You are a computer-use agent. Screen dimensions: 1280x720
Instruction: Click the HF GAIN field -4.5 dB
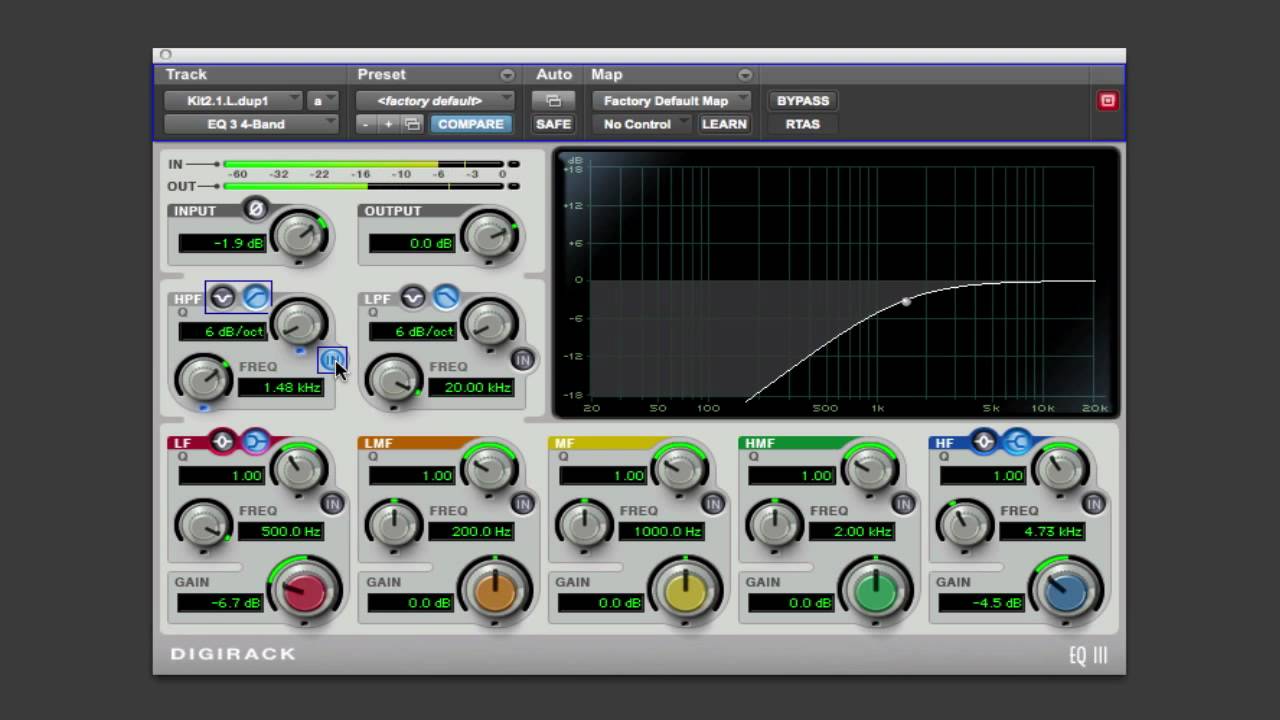coord(981,603)
